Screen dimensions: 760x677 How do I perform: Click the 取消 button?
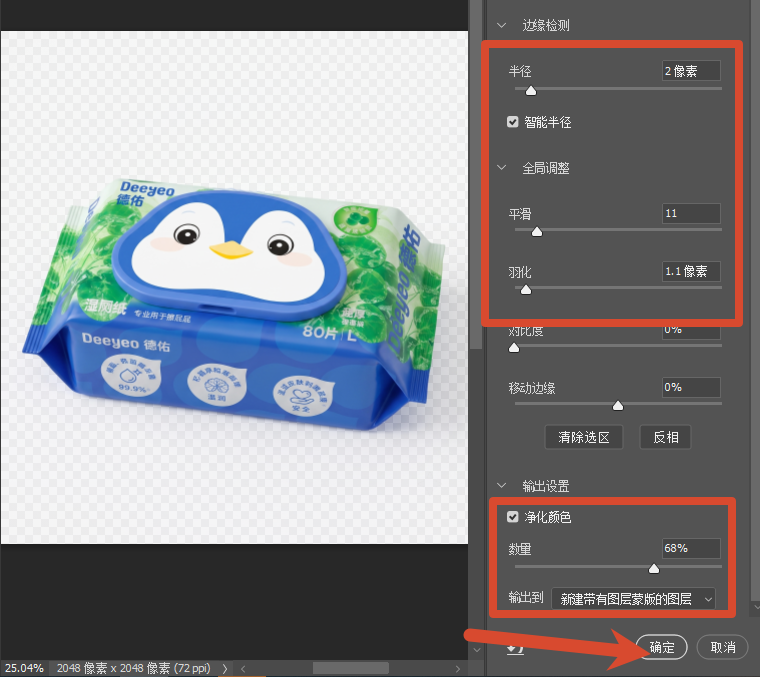click(x=722, y=647)
